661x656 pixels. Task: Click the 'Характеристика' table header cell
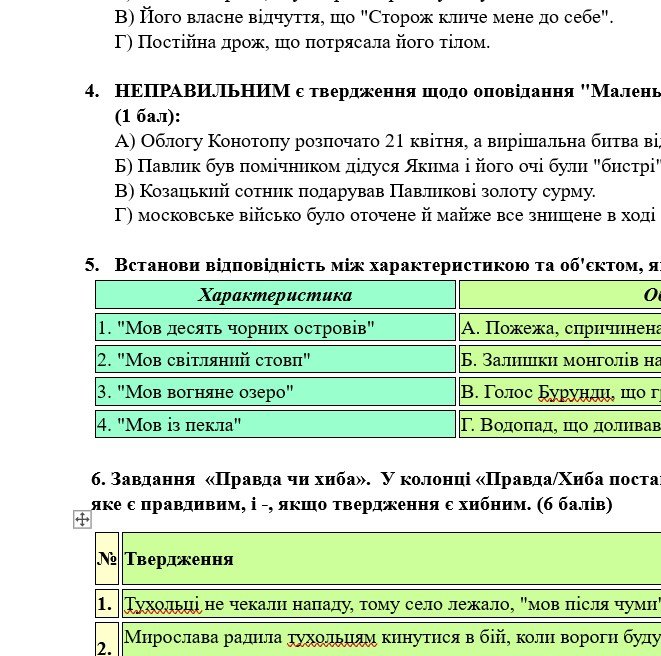(x=275, y=295)
